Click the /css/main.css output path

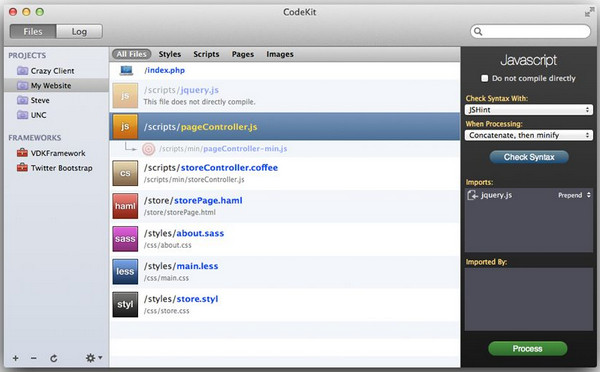[x=166, y=278]
